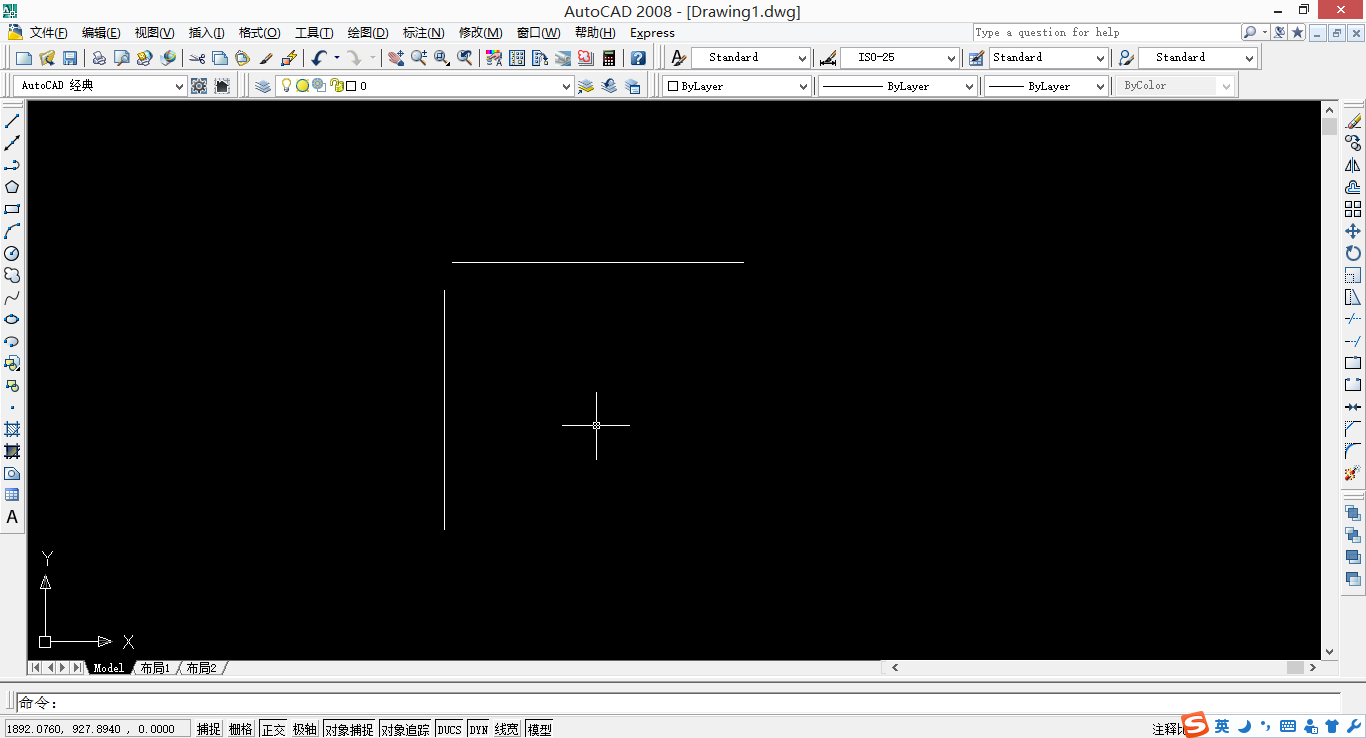Screen dimensions: 1366x738
Task: Click the vertical scrollbar down arrow
Action: point(1329,652)
